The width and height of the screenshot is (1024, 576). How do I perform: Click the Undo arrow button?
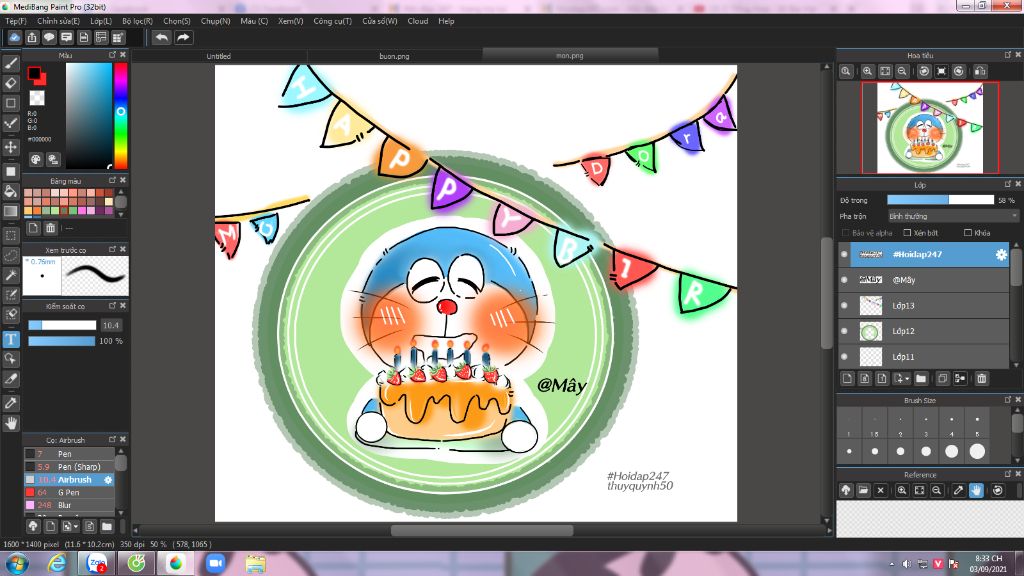[161, 37]
